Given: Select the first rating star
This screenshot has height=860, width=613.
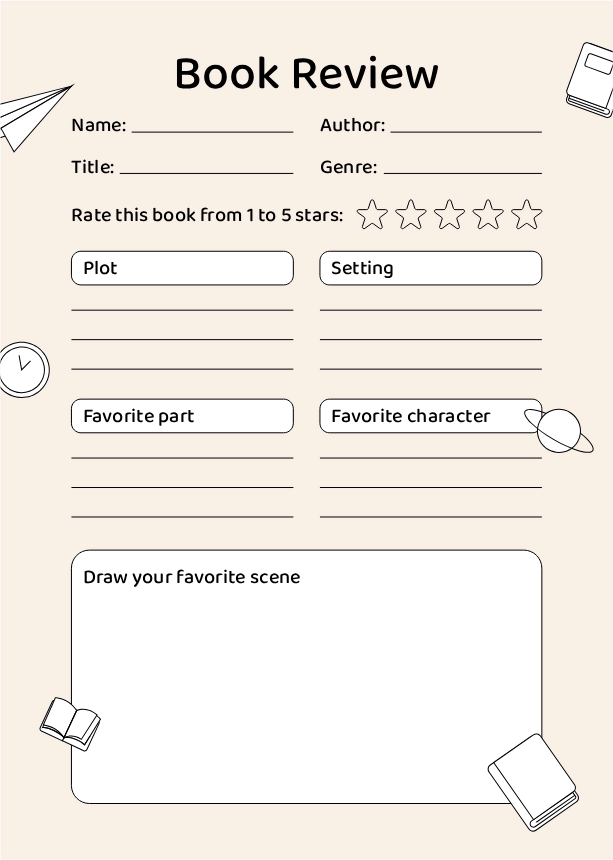Looking at the screenshot, I should (x=372, y=214).
